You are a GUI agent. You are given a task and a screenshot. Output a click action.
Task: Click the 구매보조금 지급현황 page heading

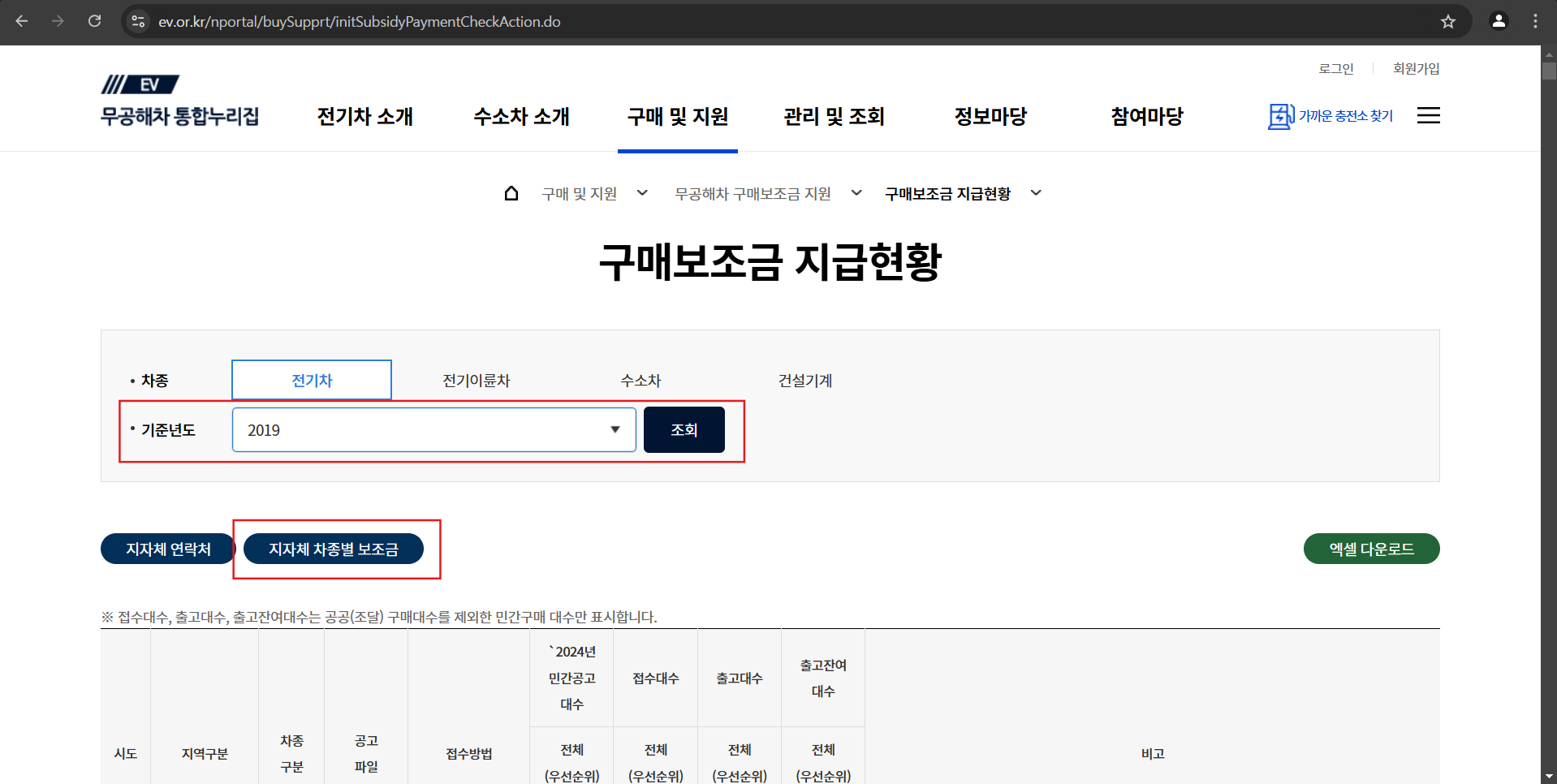click(x=770, y=261)
